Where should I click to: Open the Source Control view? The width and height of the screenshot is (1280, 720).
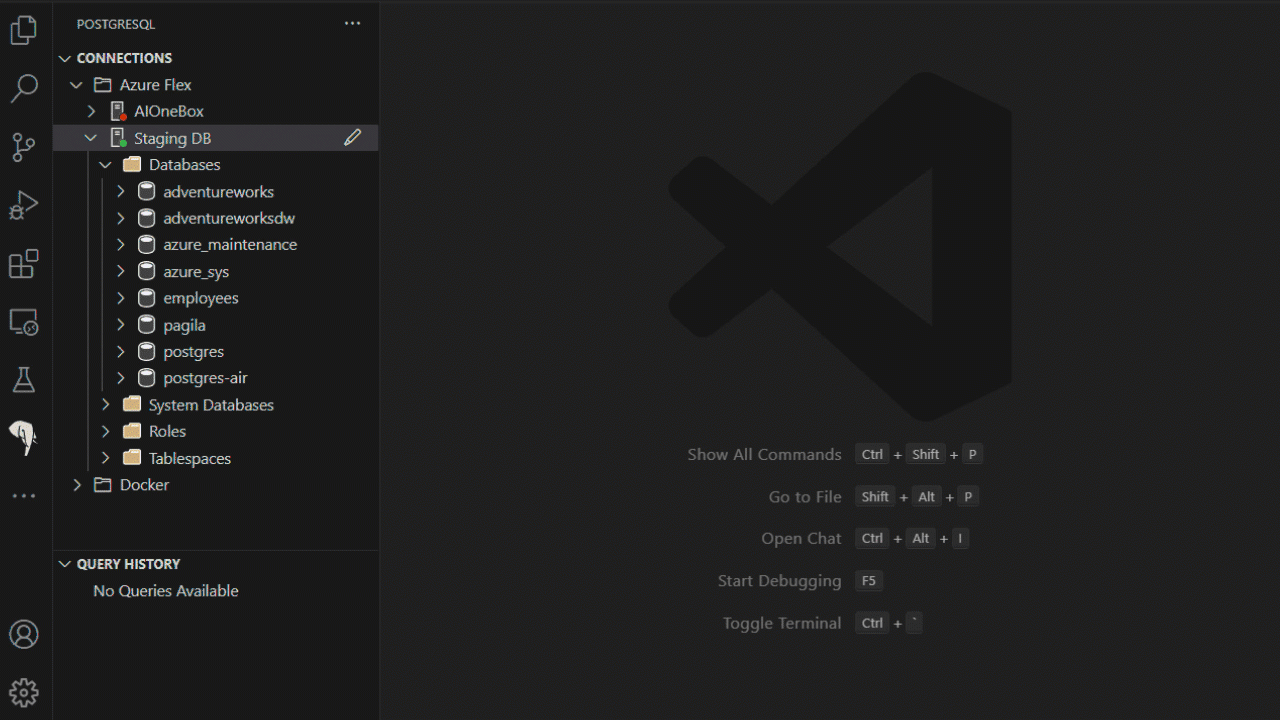(x=24, y=147)
